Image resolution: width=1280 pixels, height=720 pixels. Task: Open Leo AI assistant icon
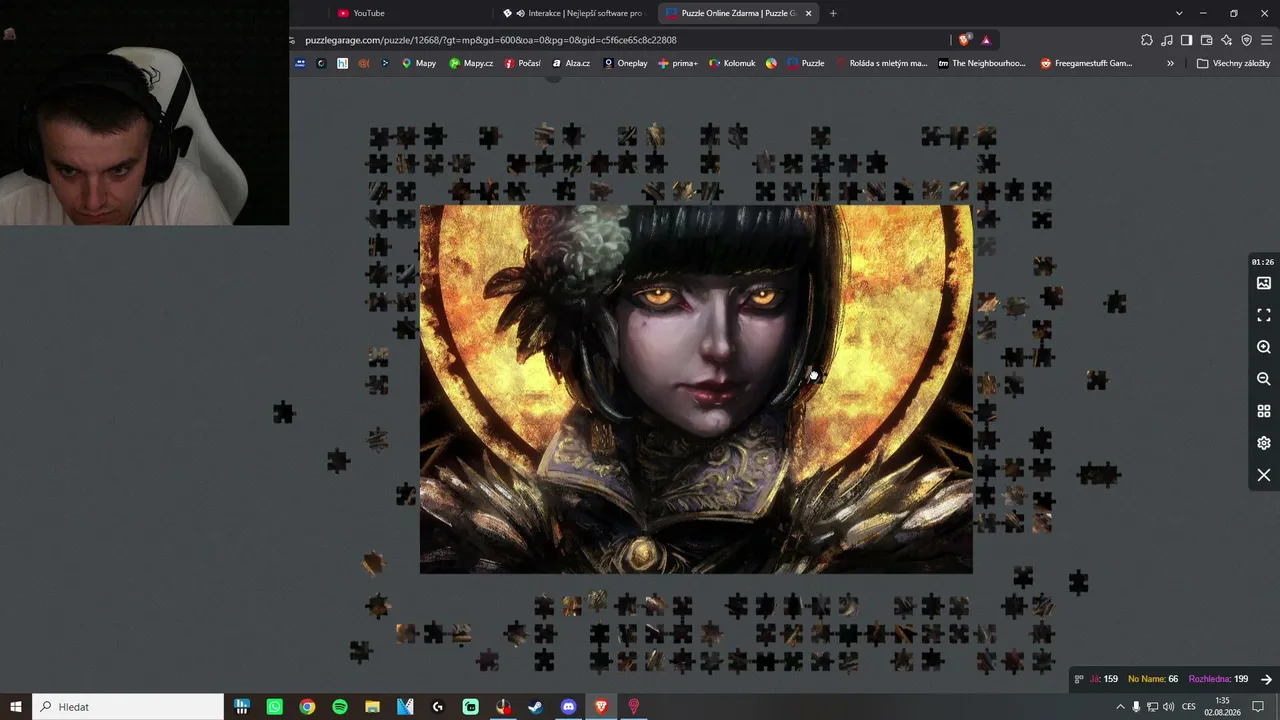[1226, 40]
